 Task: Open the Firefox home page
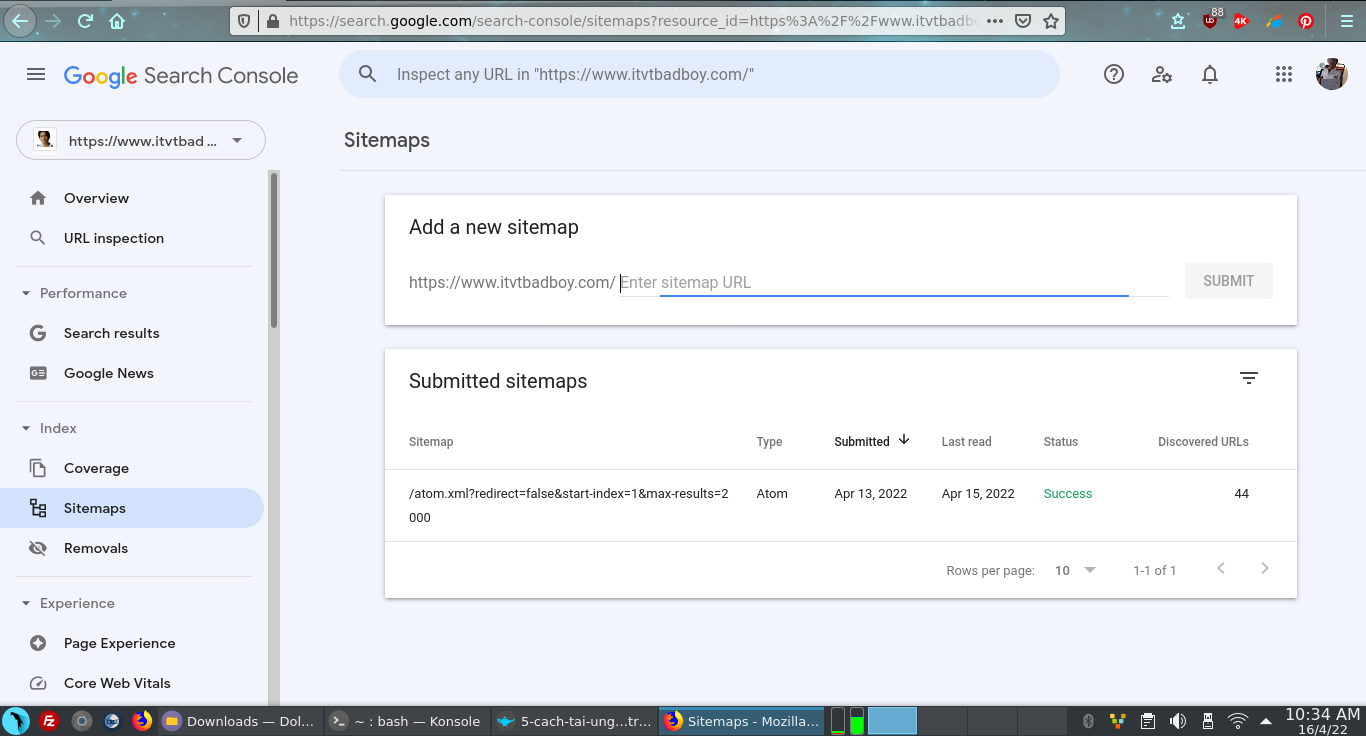(117, 20)
